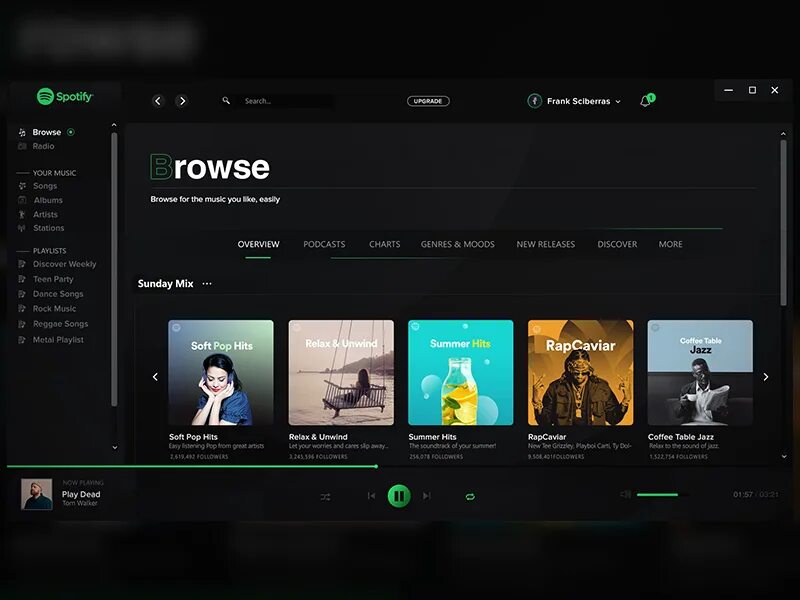Click the main content scroll up arrow
This screenshot has height=600, width=800.
point(783,134)
